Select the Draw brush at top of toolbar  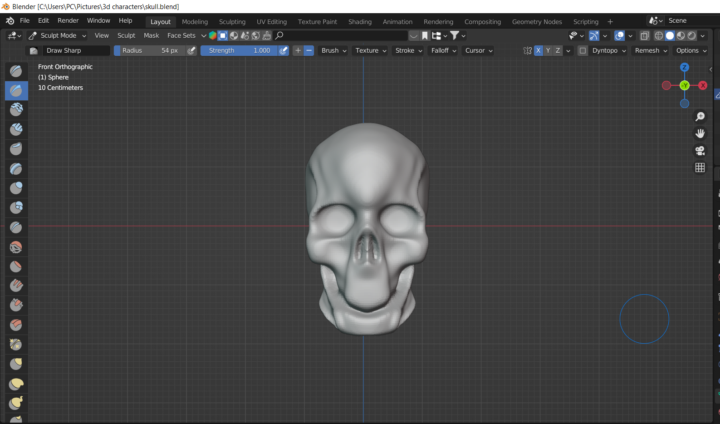[x=16, y=71]
